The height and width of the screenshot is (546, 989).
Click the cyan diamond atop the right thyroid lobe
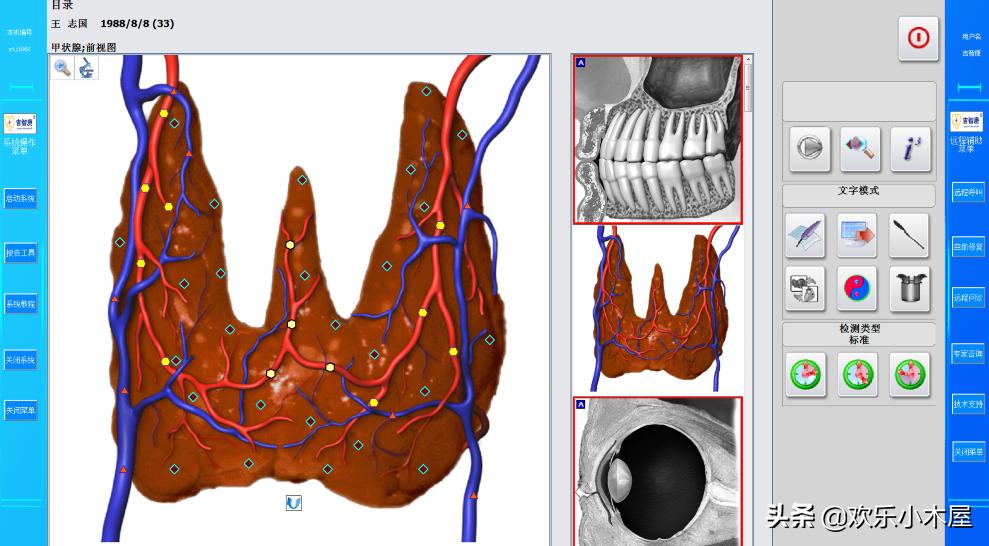click(426, 91)
